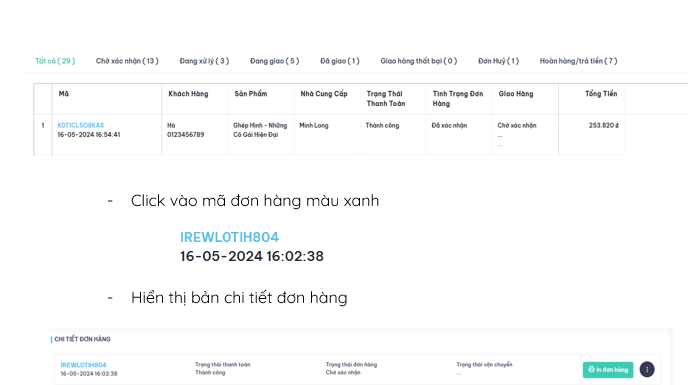This screenshot has height=385, width=688.
Task: Click Trạng thái thanh toán label in details
Action: tap(222, 364)
